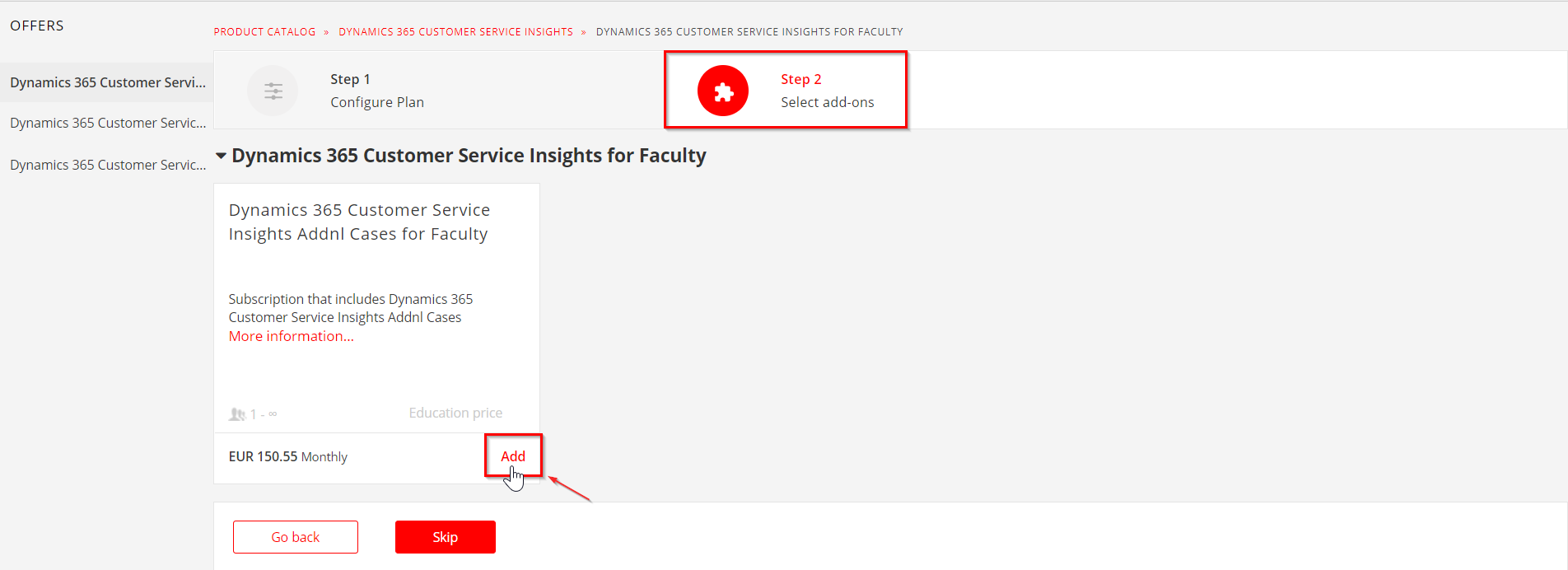Click the red puzzle-piece add-ons icon

click(722, 91)
